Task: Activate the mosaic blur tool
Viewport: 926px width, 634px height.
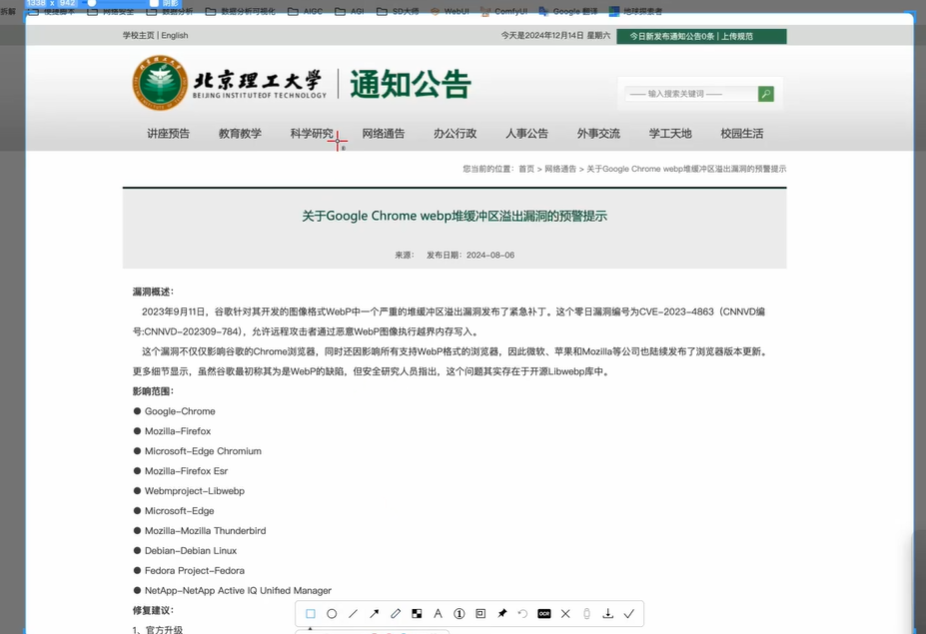Action: pos(417,614)
